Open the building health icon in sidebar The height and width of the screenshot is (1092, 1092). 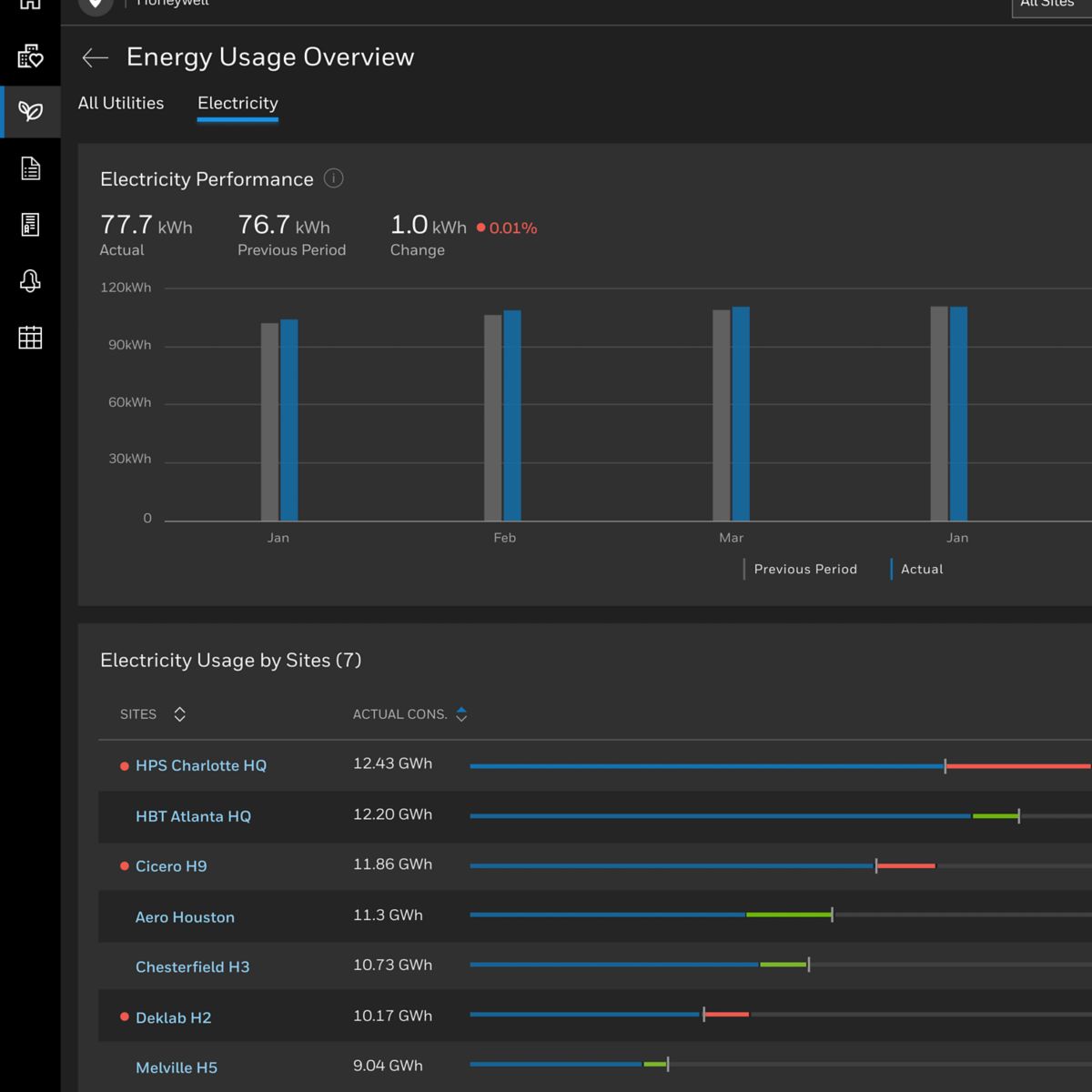30,56
